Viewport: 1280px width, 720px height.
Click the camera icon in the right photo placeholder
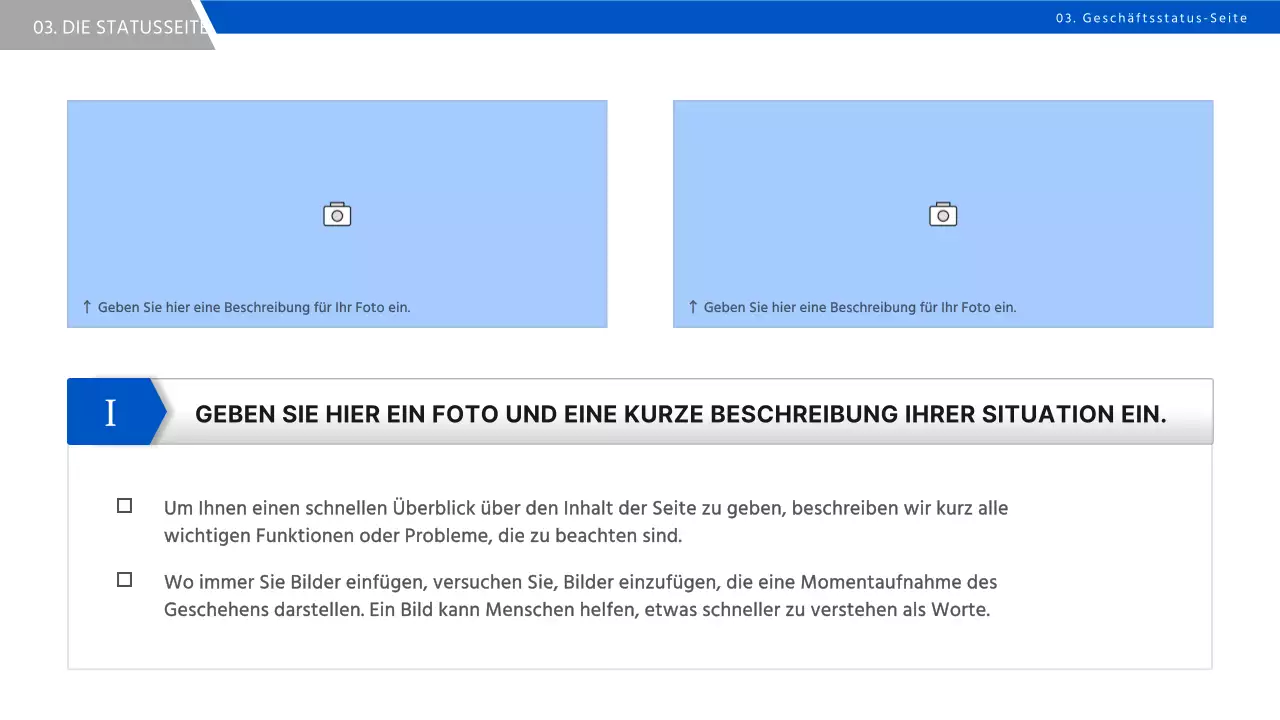942,214
